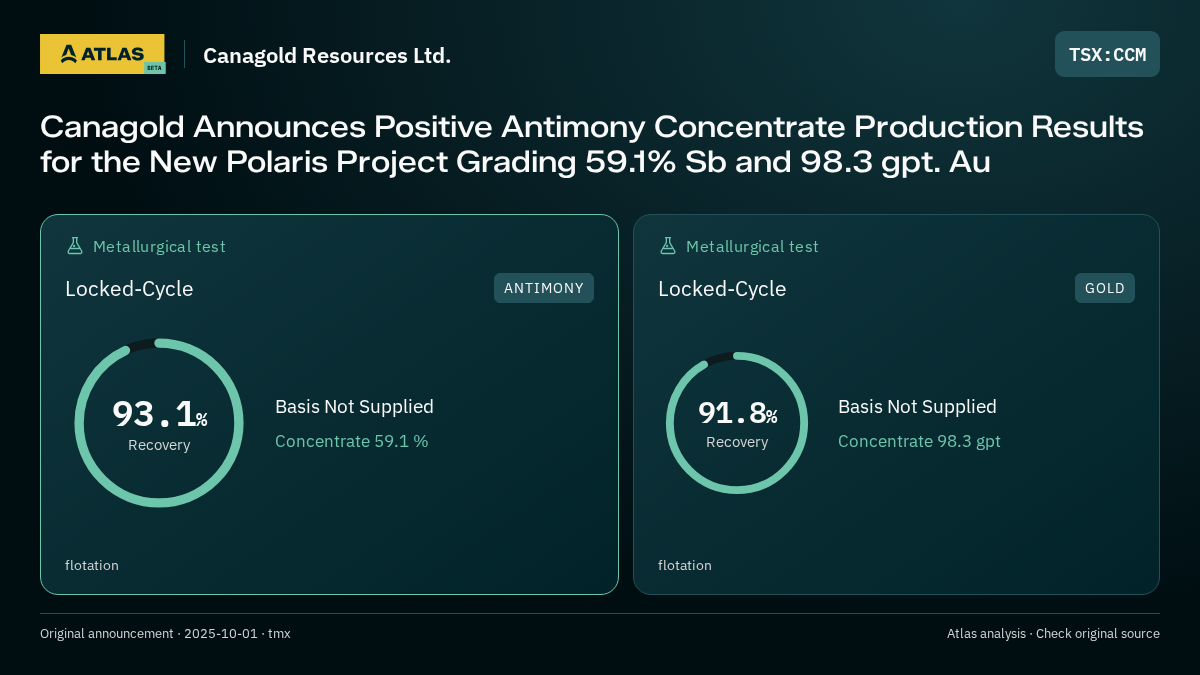This screenshot has height=675, width=1200.
Task: Click the ANTIMONY tag
Action: pyautogui.click(x=544, y=288)
